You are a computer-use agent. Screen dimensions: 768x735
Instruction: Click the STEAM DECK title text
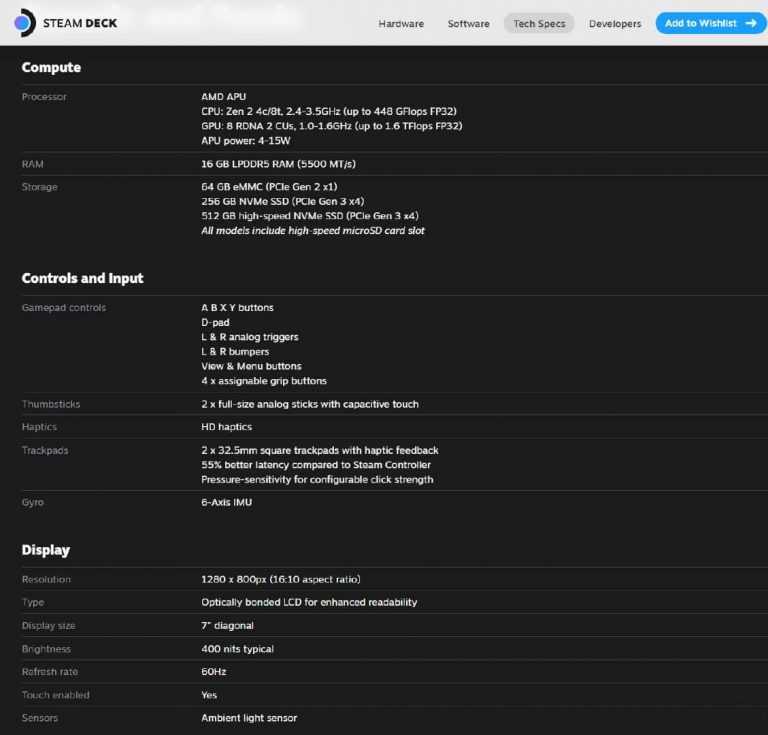(80, 23)
